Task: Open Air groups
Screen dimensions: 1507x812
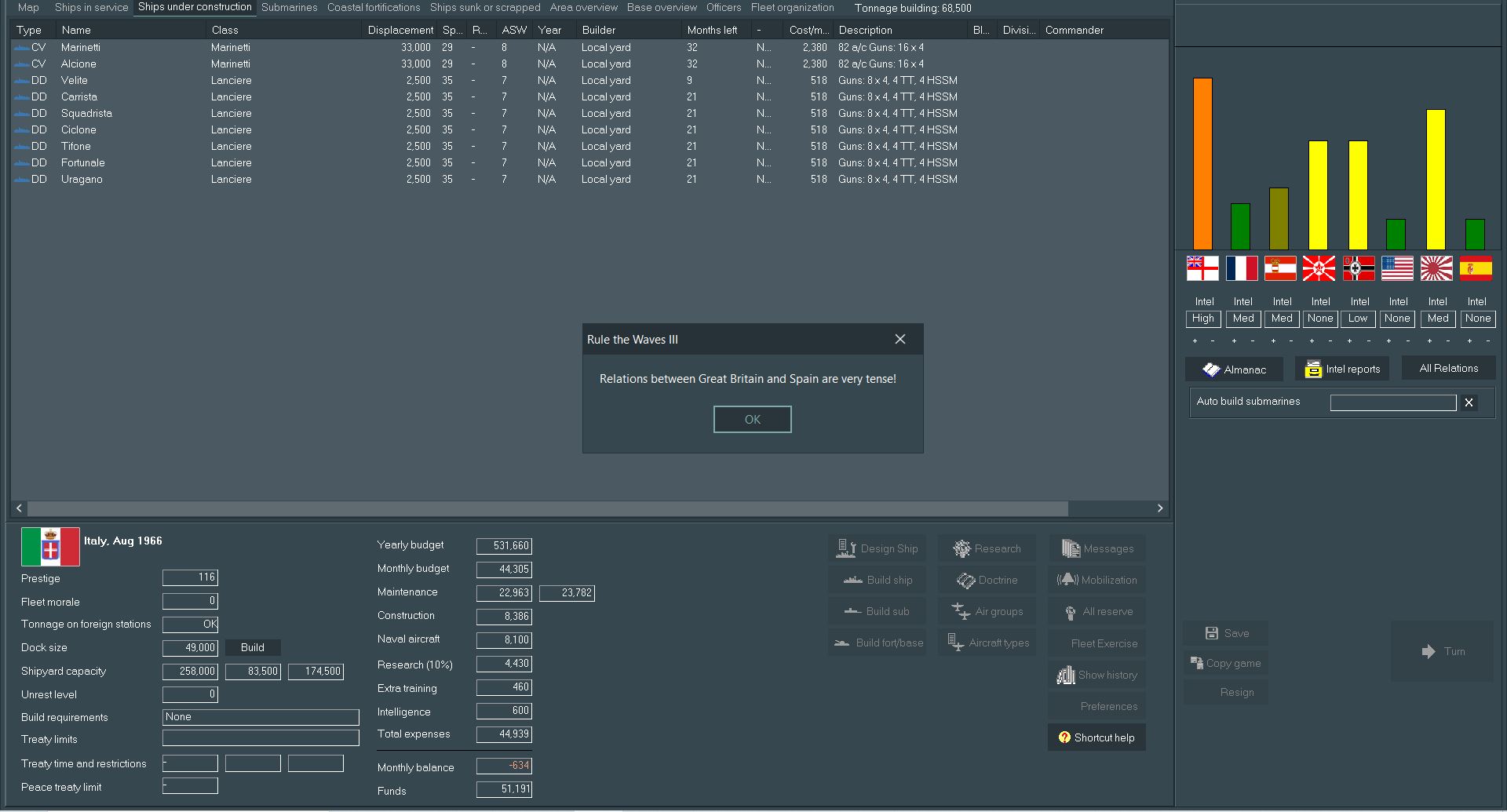Action: click(x=987, y=611)
